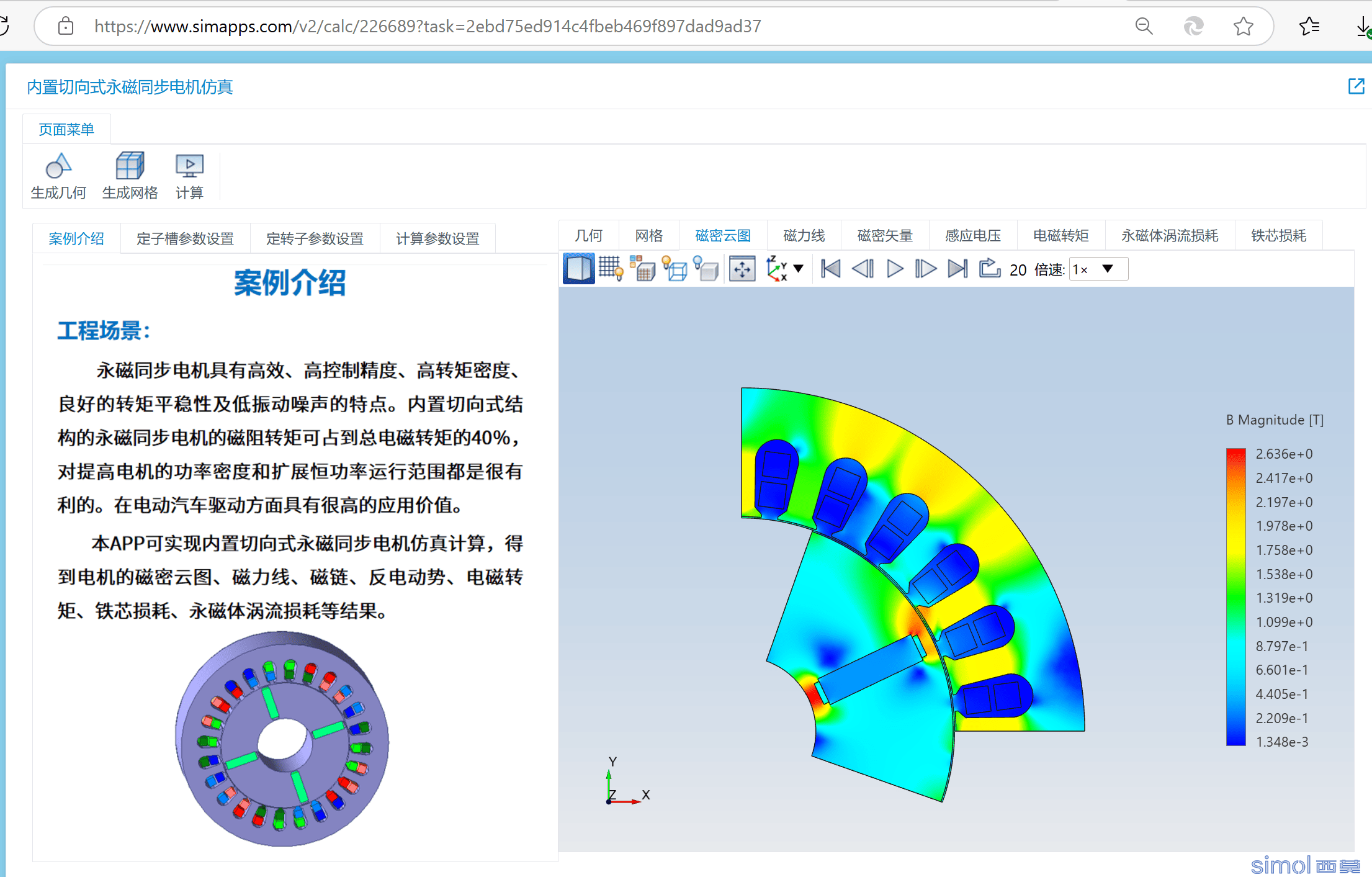The image size is (1372, 877).
Task: Open the 磁力线 tab
Action: click(804, 236)
